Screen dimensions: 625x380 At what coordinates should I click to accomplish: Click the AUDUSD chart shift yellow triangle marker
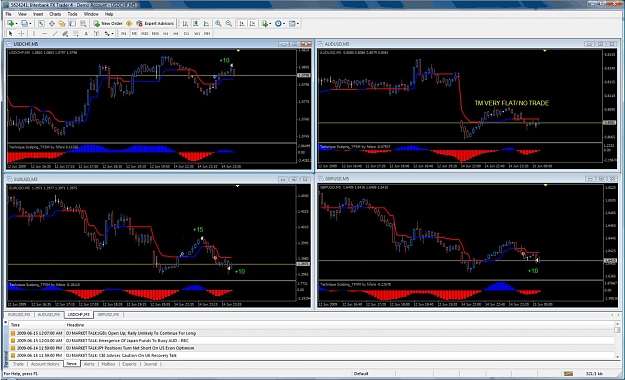click(x=544, y=51)
